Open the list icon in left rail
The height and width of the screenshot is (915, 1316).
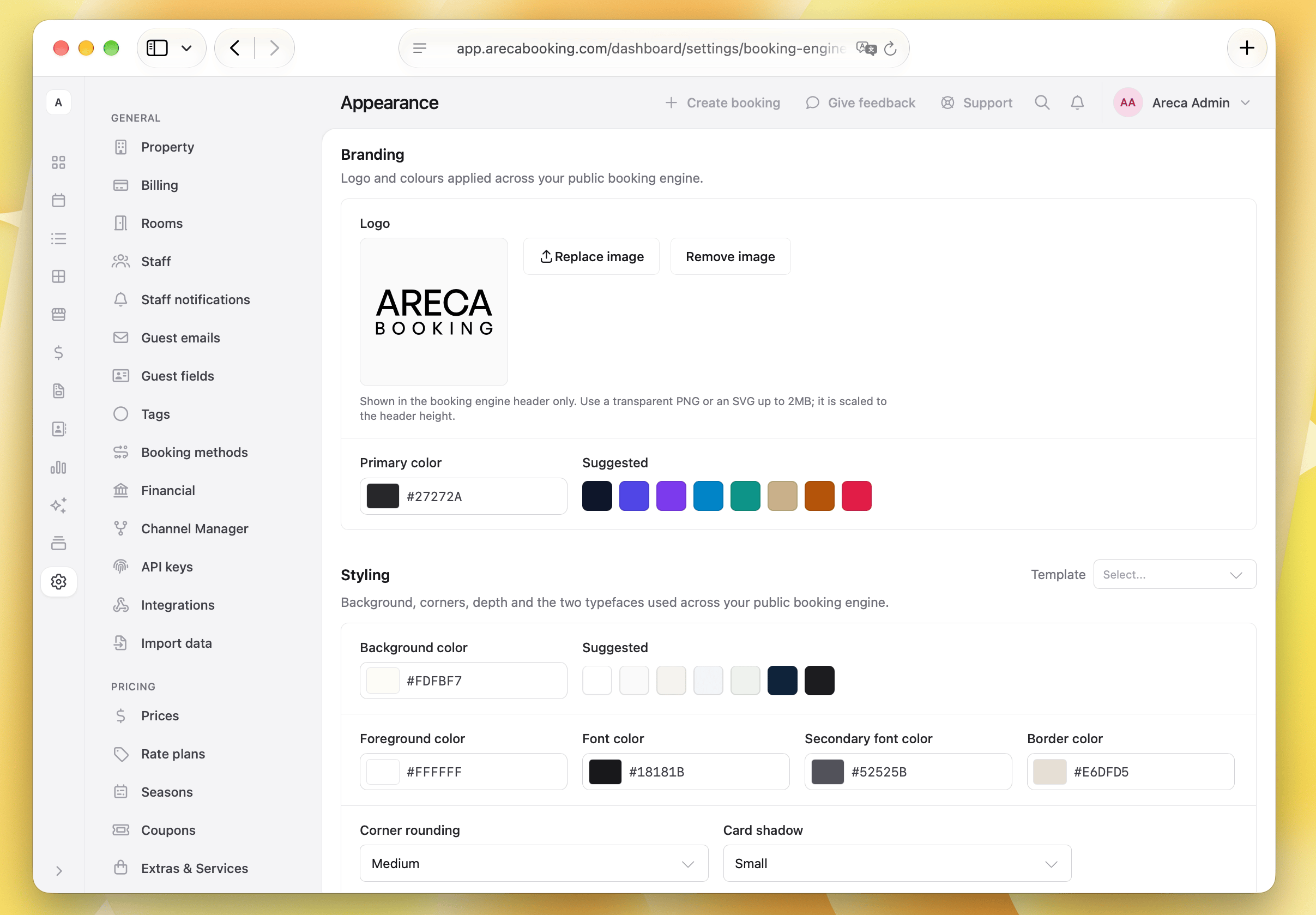58,238
